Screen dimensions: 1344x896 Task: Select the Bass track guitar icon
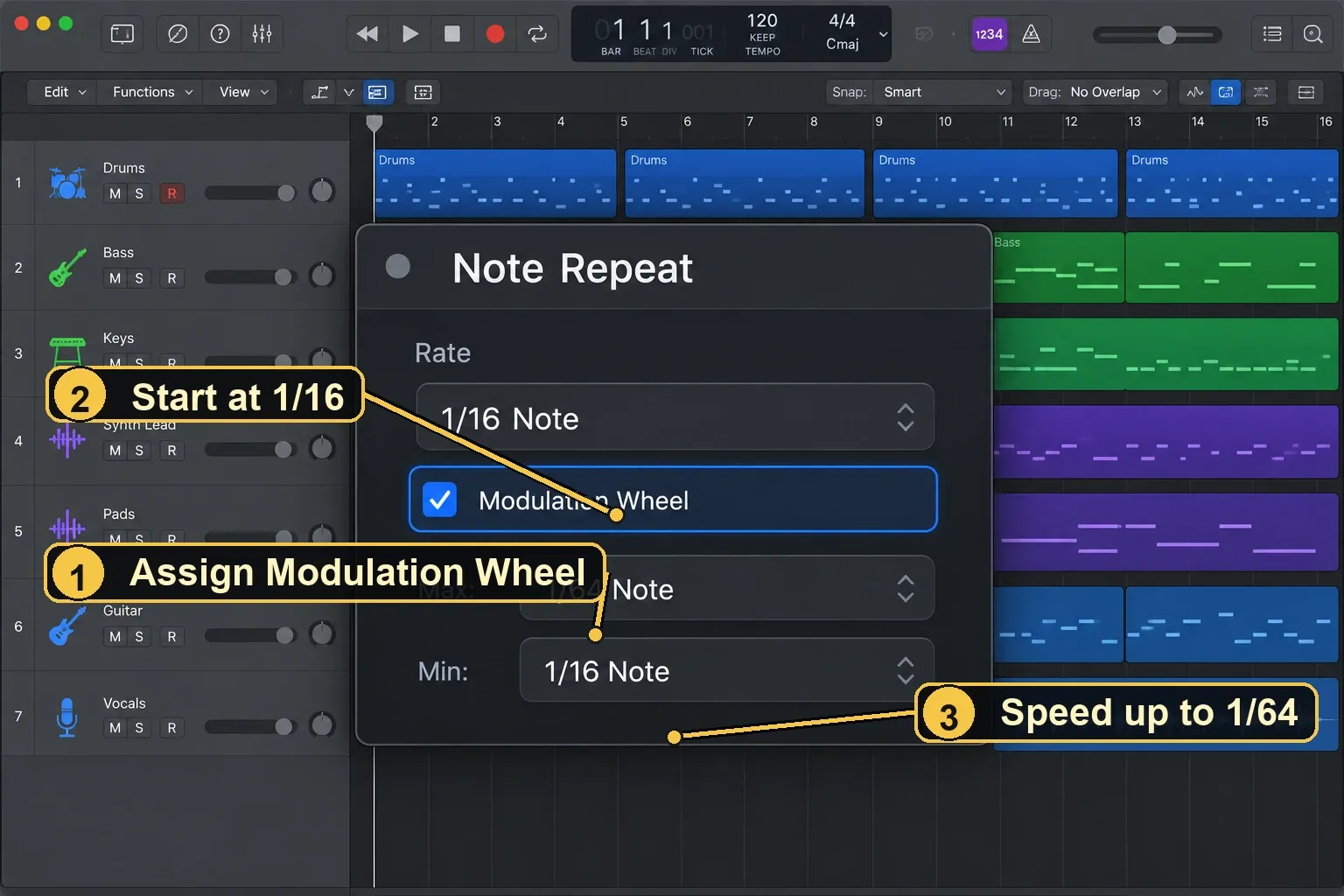click(67, 267)
